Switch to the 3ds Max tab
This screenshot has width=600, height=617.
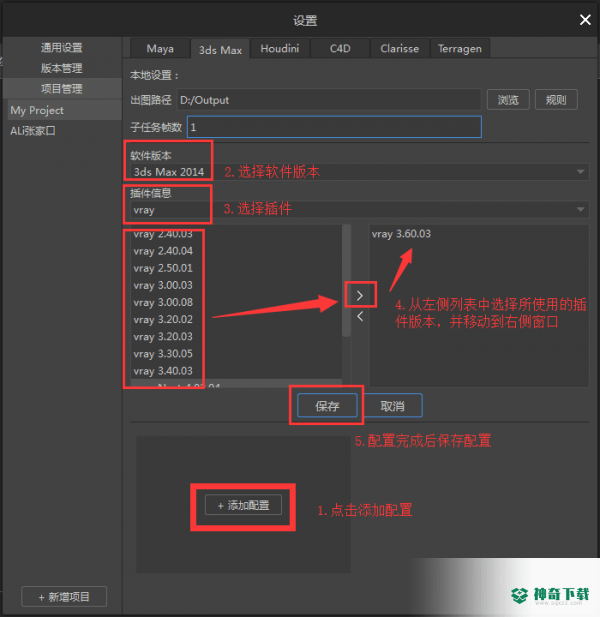220,50
